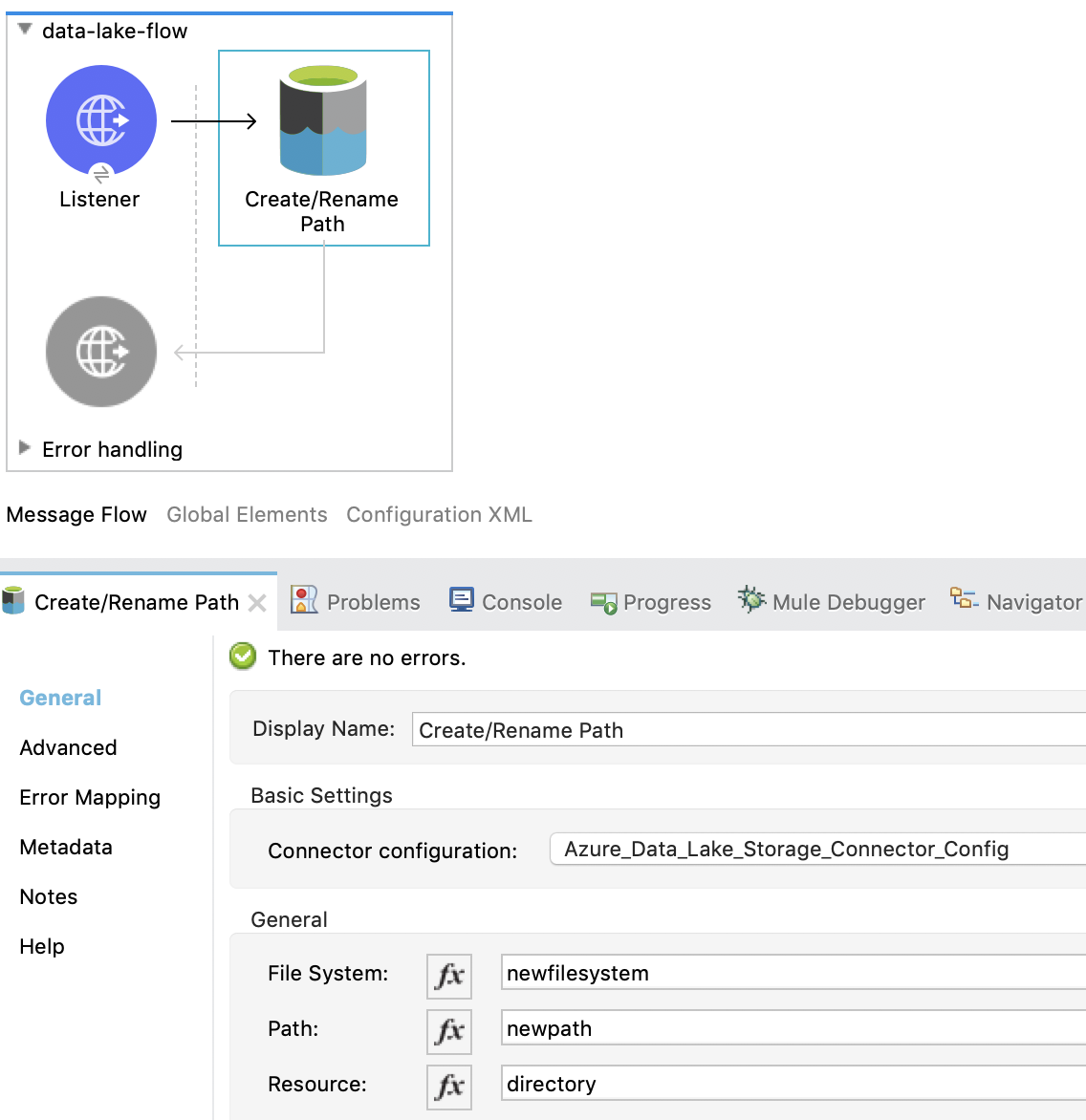Image resolution: width=1086 pixels, height=1120 pixels.
Task: Open the Error Mapping section
Action: click(89, 797)
